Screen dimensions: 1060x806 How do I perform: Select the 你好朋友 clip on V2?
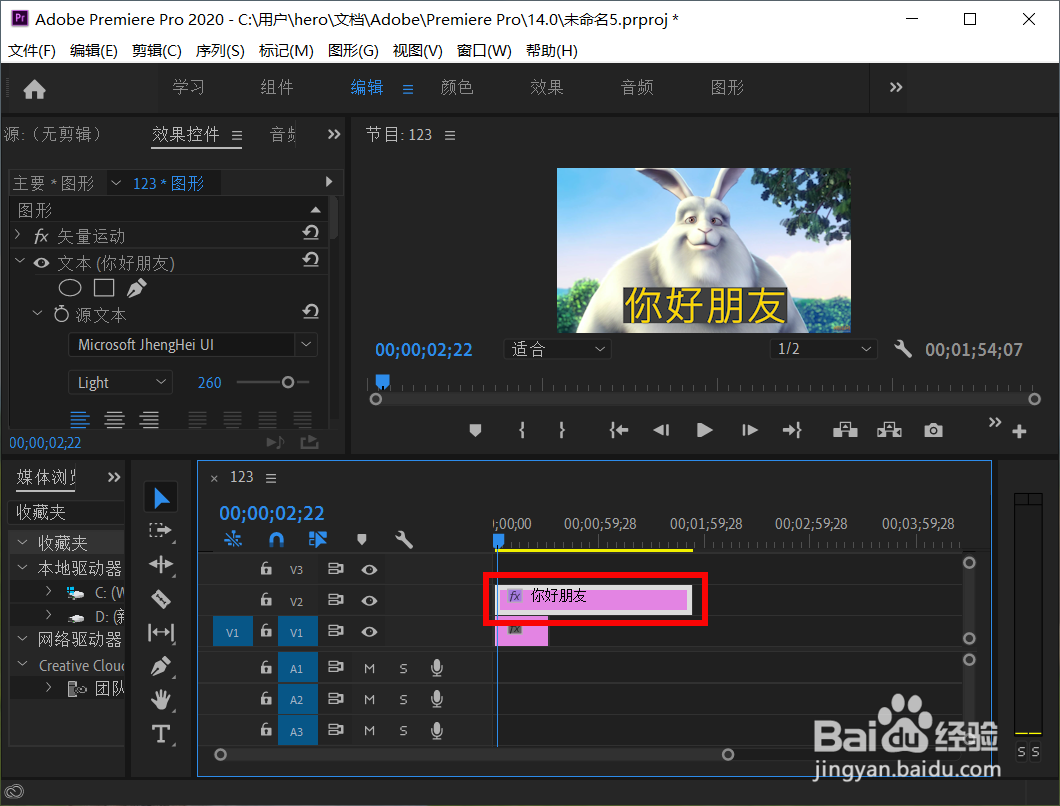pyautogui.click(x=594, y=599)
